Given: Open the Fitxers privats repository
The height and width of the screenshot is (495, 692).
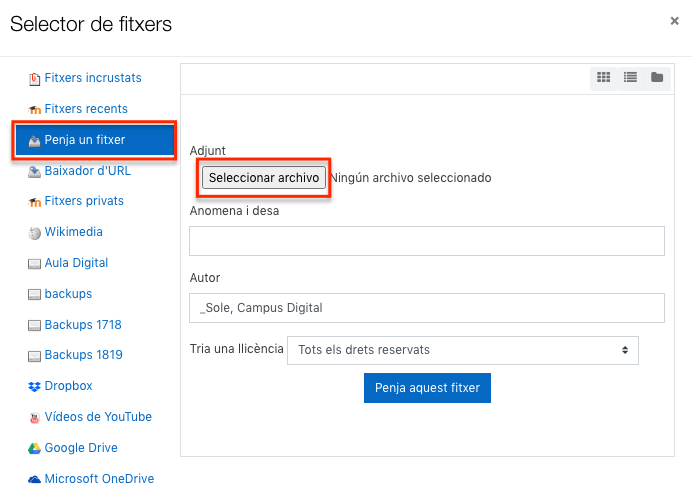Looking at the screenshot, I should pos(84,201).
